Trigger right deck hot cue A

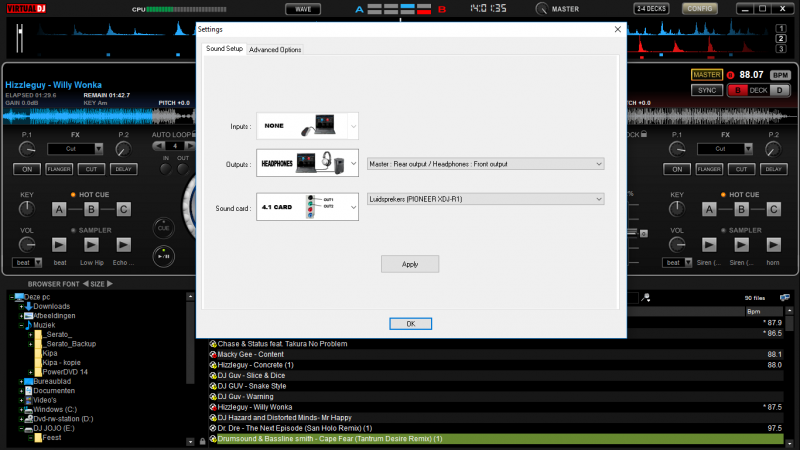(x=709, y=209)
